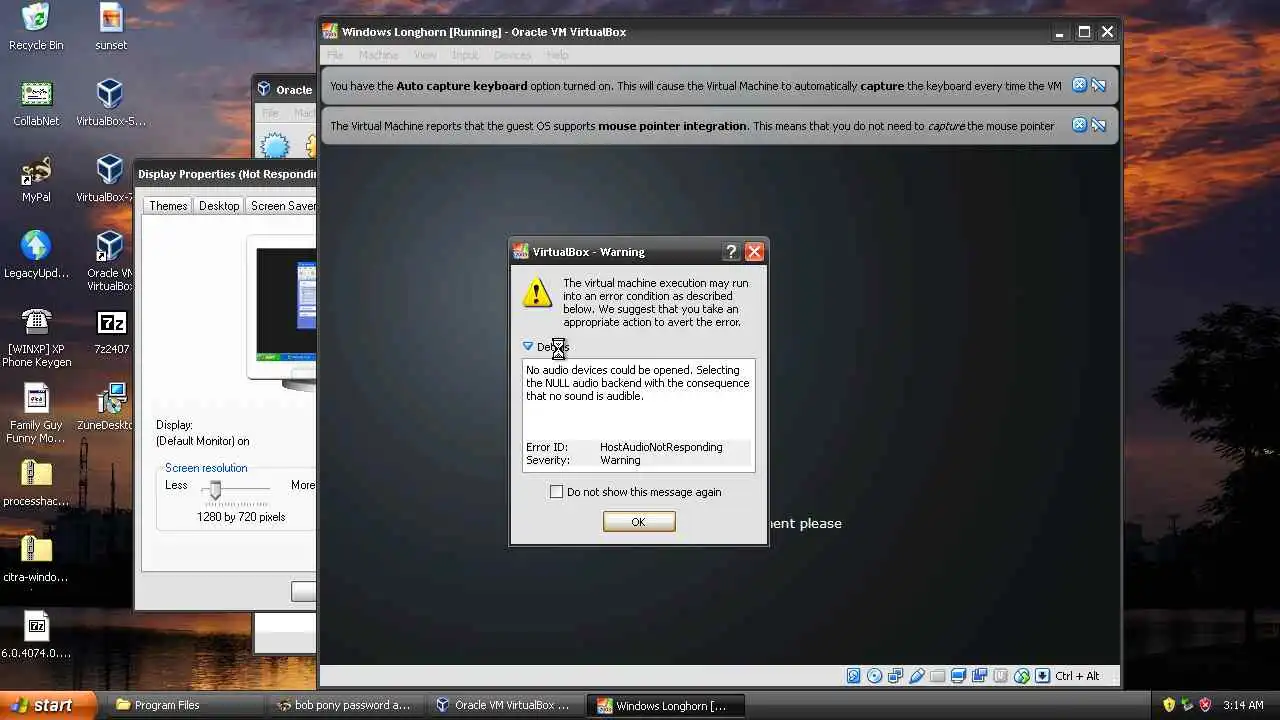
Task: Switch to the Screen Saver tab in Display Properties
Action: point(281,205)
